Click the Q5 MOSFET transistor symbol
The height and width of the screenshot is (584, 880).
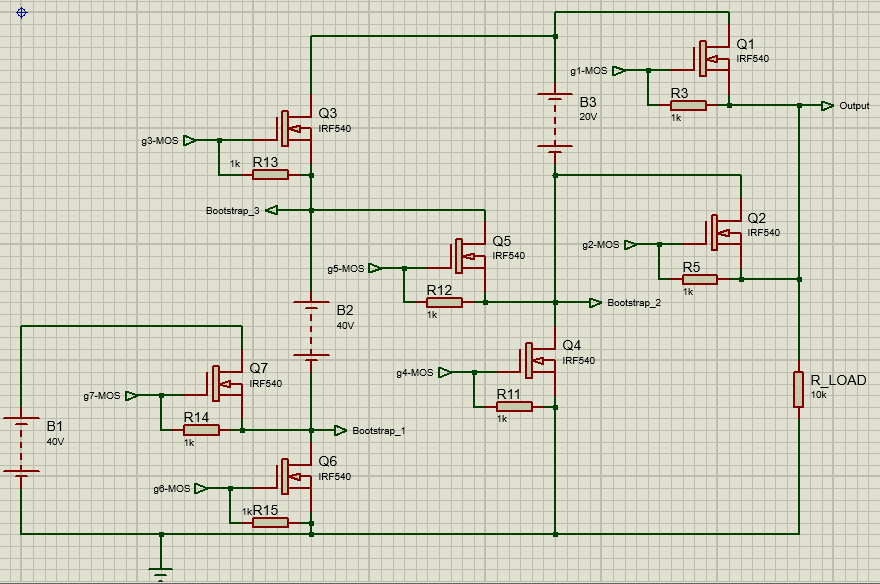(x=469, y=256)
